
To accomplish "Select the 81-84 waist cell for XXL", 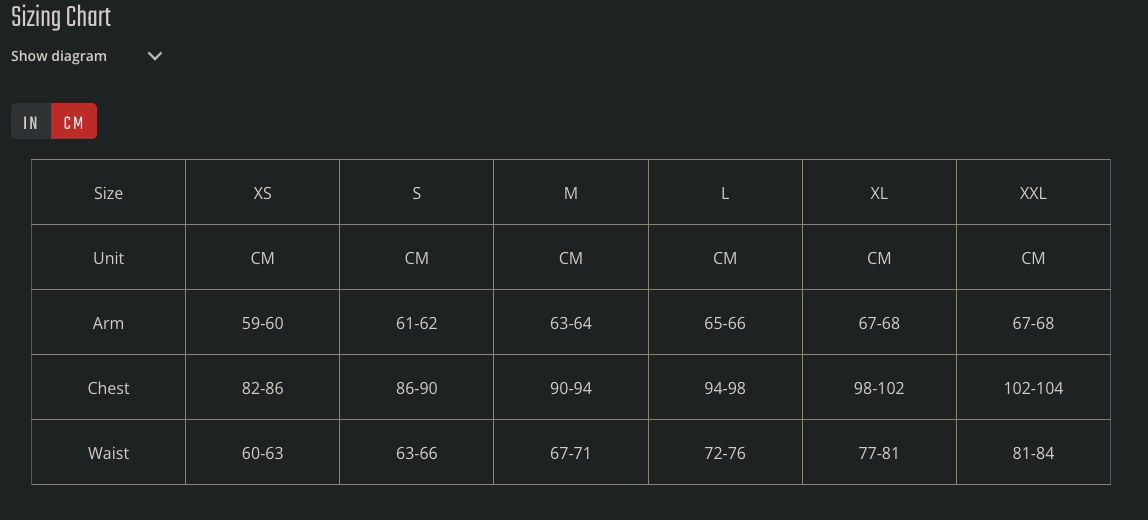I will point(1033,453).
